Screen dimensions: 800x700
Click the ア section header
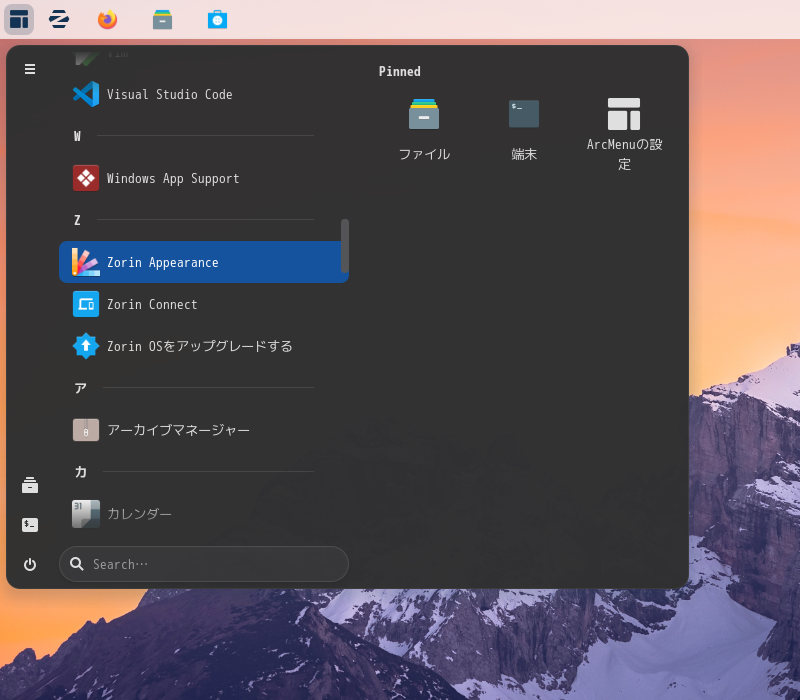tap(81, 388)
